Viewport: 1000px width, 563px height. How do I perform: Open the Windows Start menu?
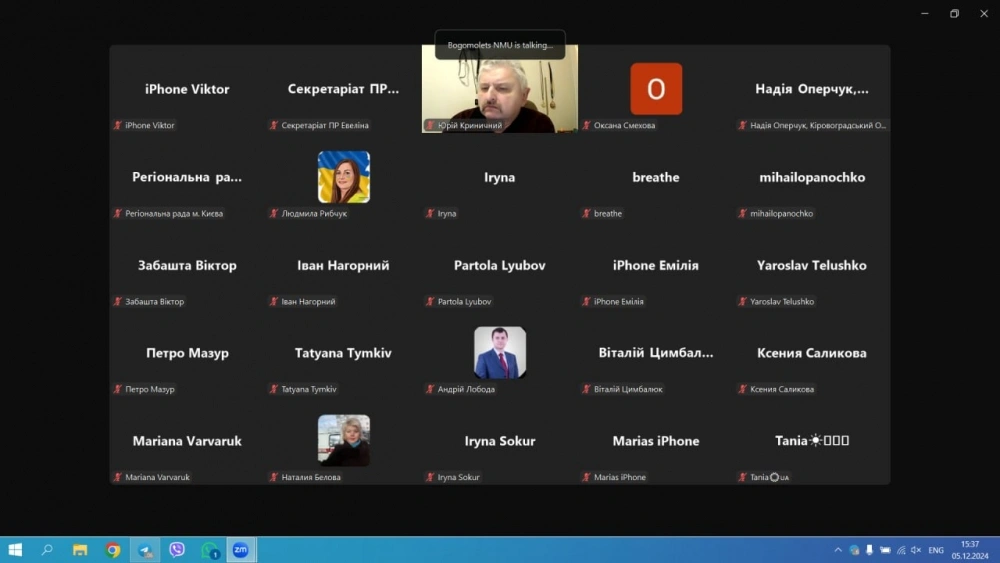(15, 550)
